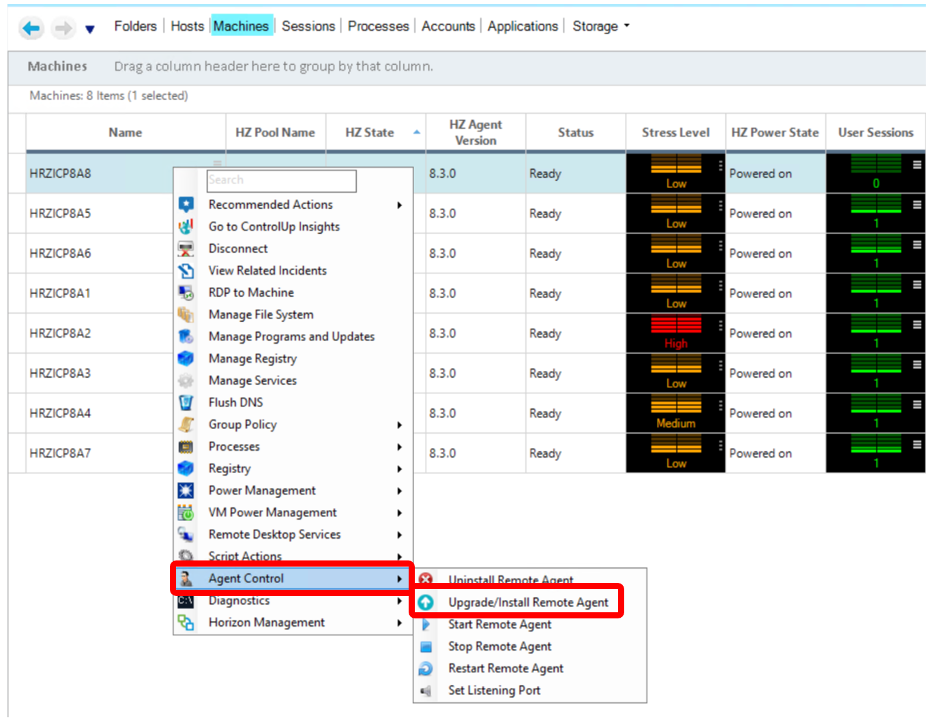Screen dimensions: 936x720
Task: Choose Disconnect from the context menu
Action: tap(238, 248)
